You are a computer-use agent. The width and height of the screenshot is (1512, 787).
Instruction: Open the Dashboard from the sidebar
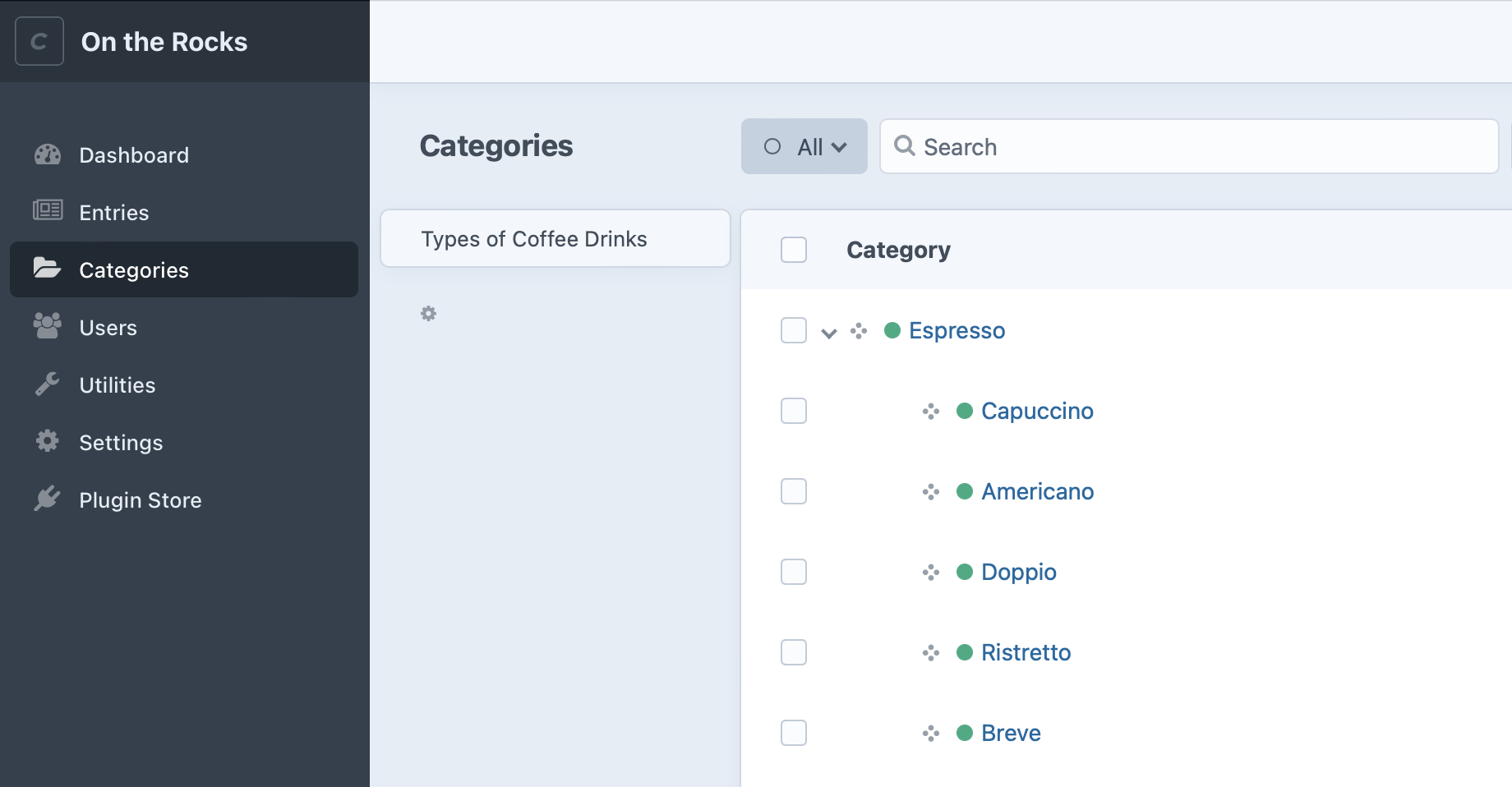pyautogui.click(x=48, y=154)
